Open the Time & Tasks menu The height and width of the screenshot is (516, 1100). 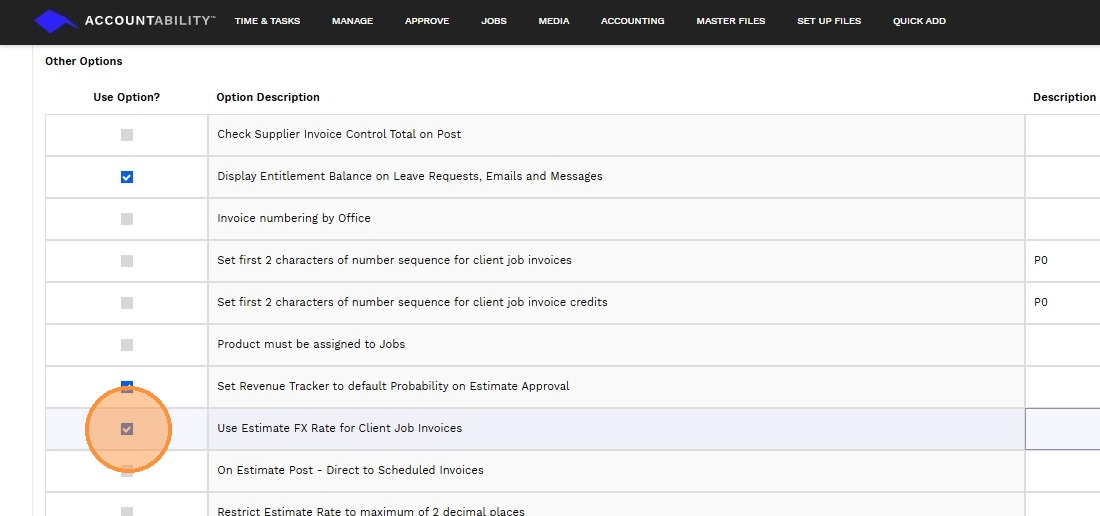(x=267, y=21)
